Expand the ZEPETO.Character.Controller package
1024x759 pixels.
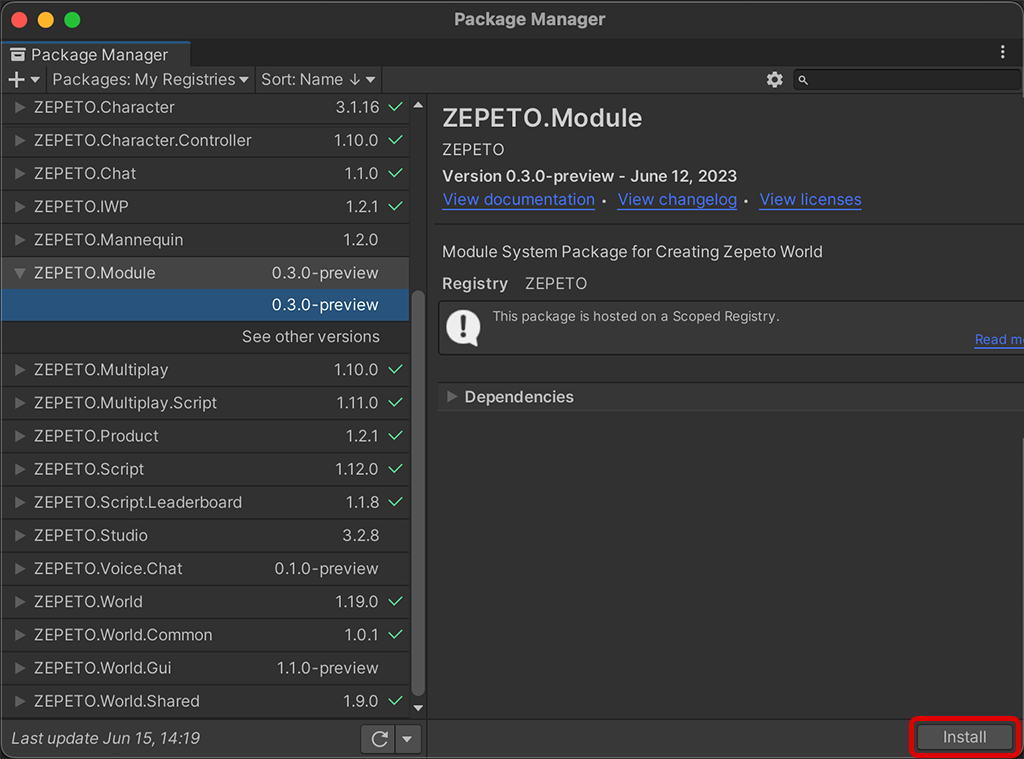(x=20, y=141)
